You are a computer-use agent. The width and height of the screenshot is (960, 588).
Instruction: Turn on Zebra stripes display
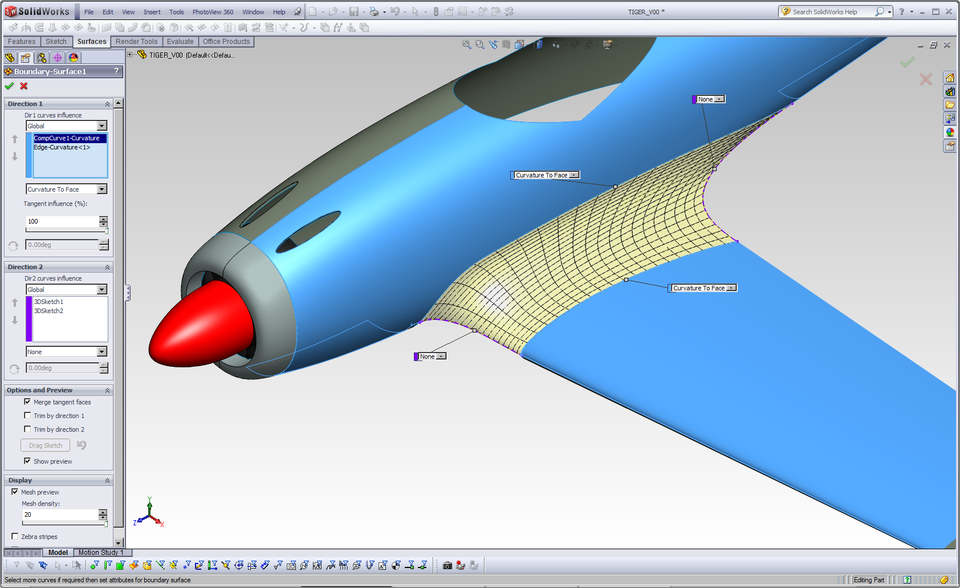(x=13, y=536)
